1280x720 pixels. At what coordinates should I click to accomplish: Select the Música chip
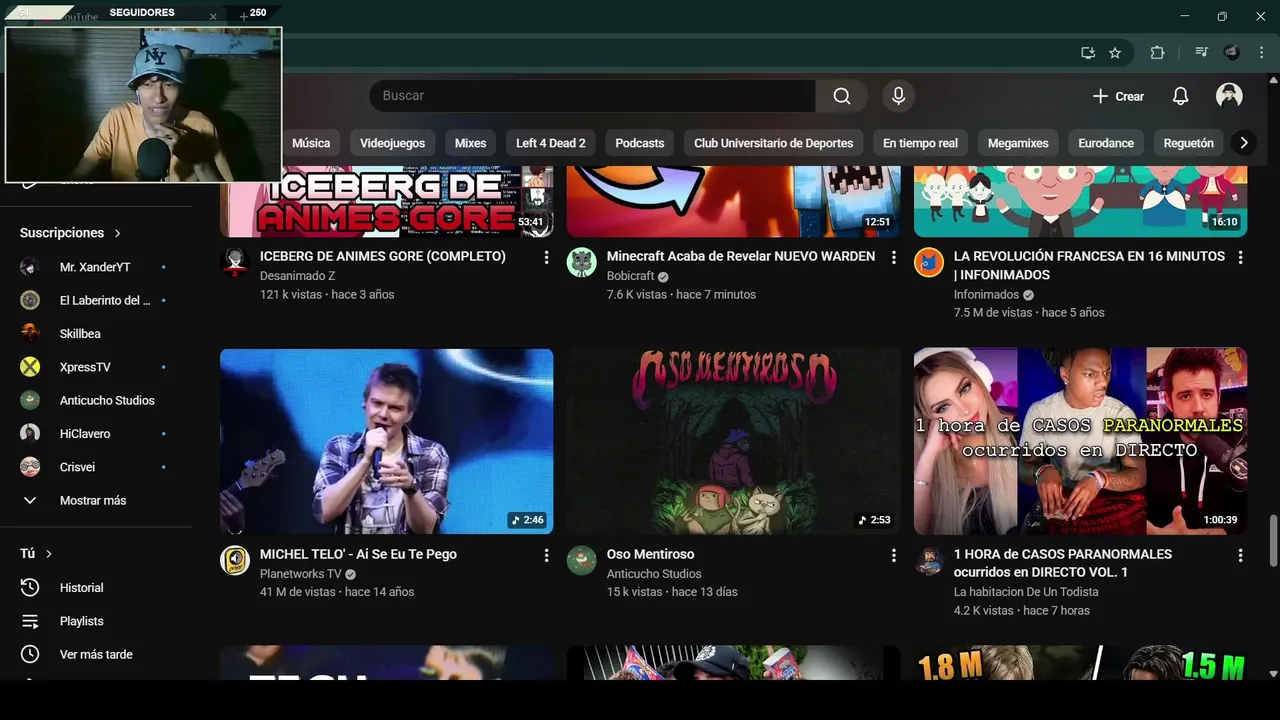pyautogui.click(x=311, y=143)
